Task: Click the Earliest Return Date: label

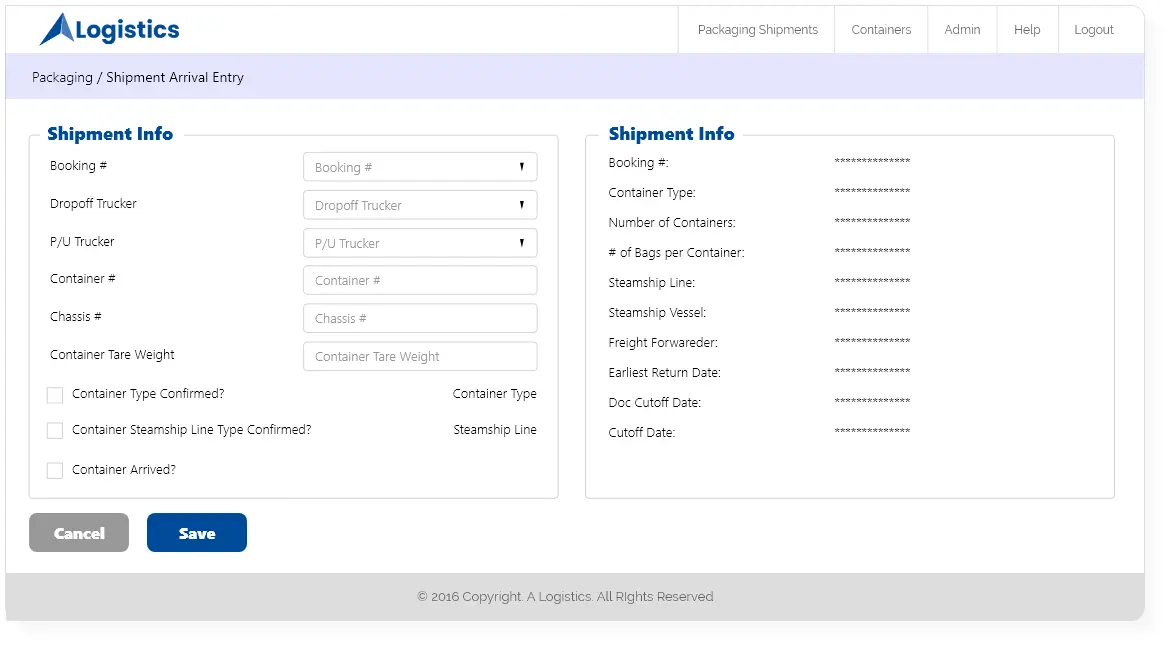Action: click(665, 372)
